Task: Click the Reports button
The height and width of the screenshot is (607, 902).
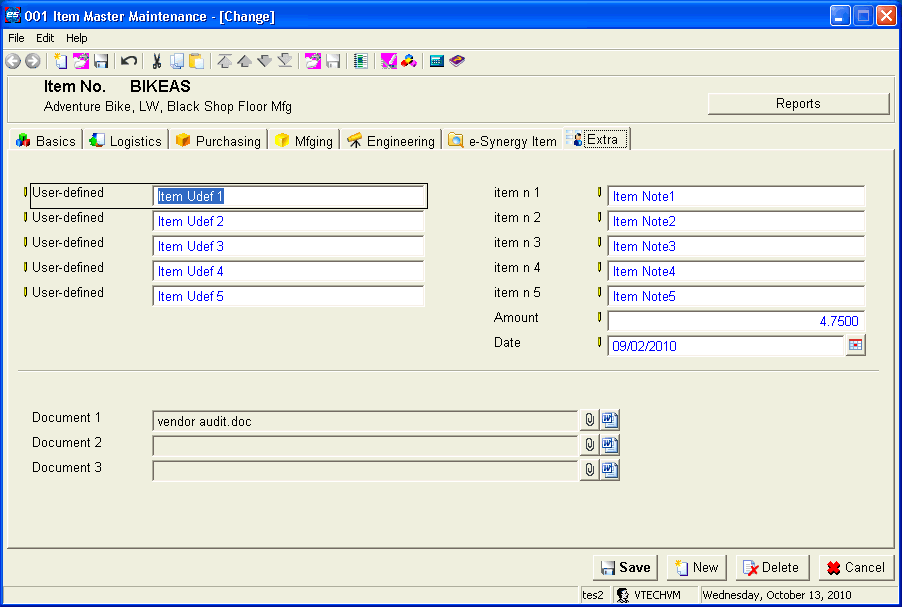Action: point(798,104)
